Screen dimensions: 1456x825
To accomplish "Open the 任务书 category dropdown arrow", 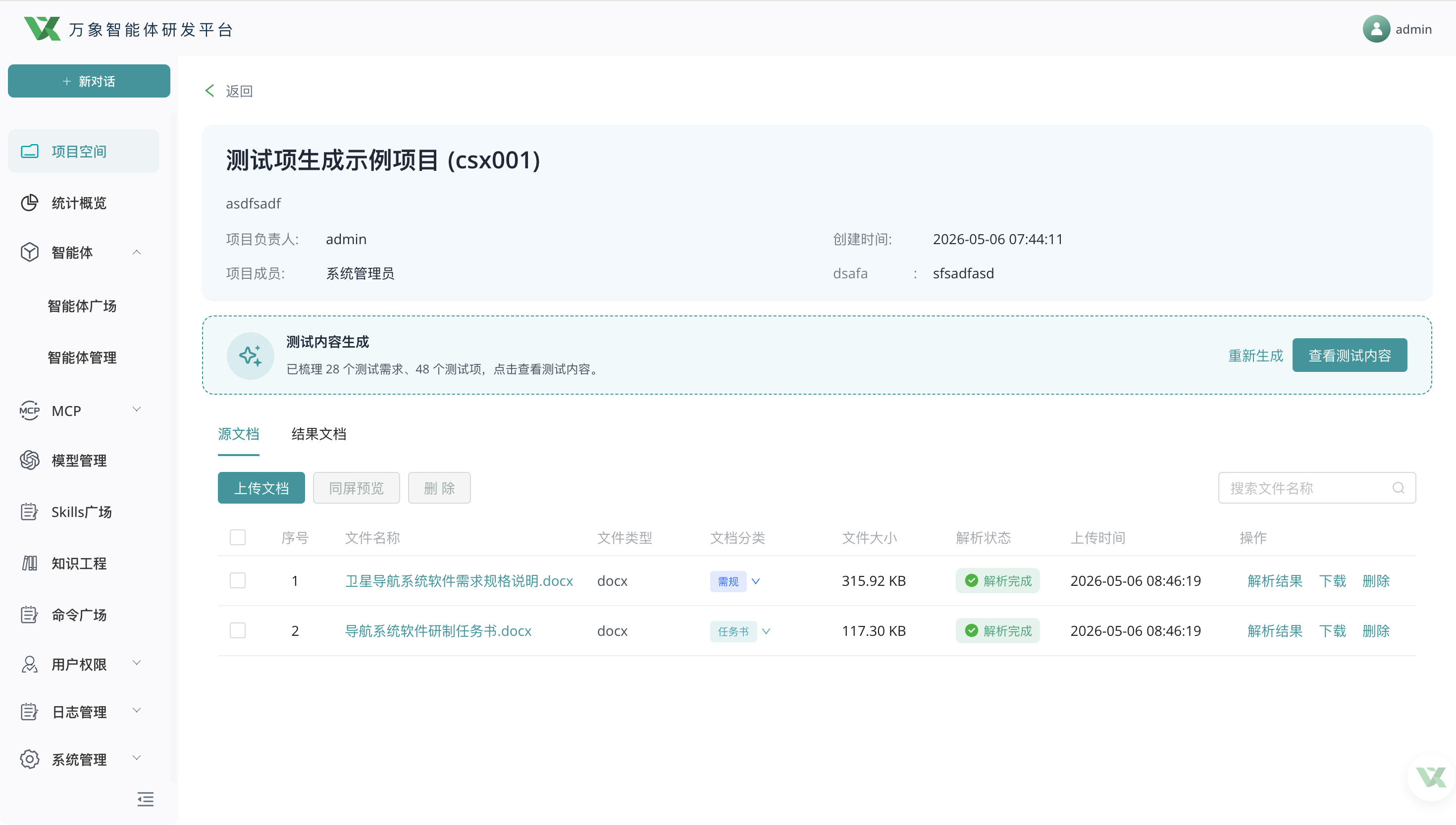I will [x=766, y=631].
